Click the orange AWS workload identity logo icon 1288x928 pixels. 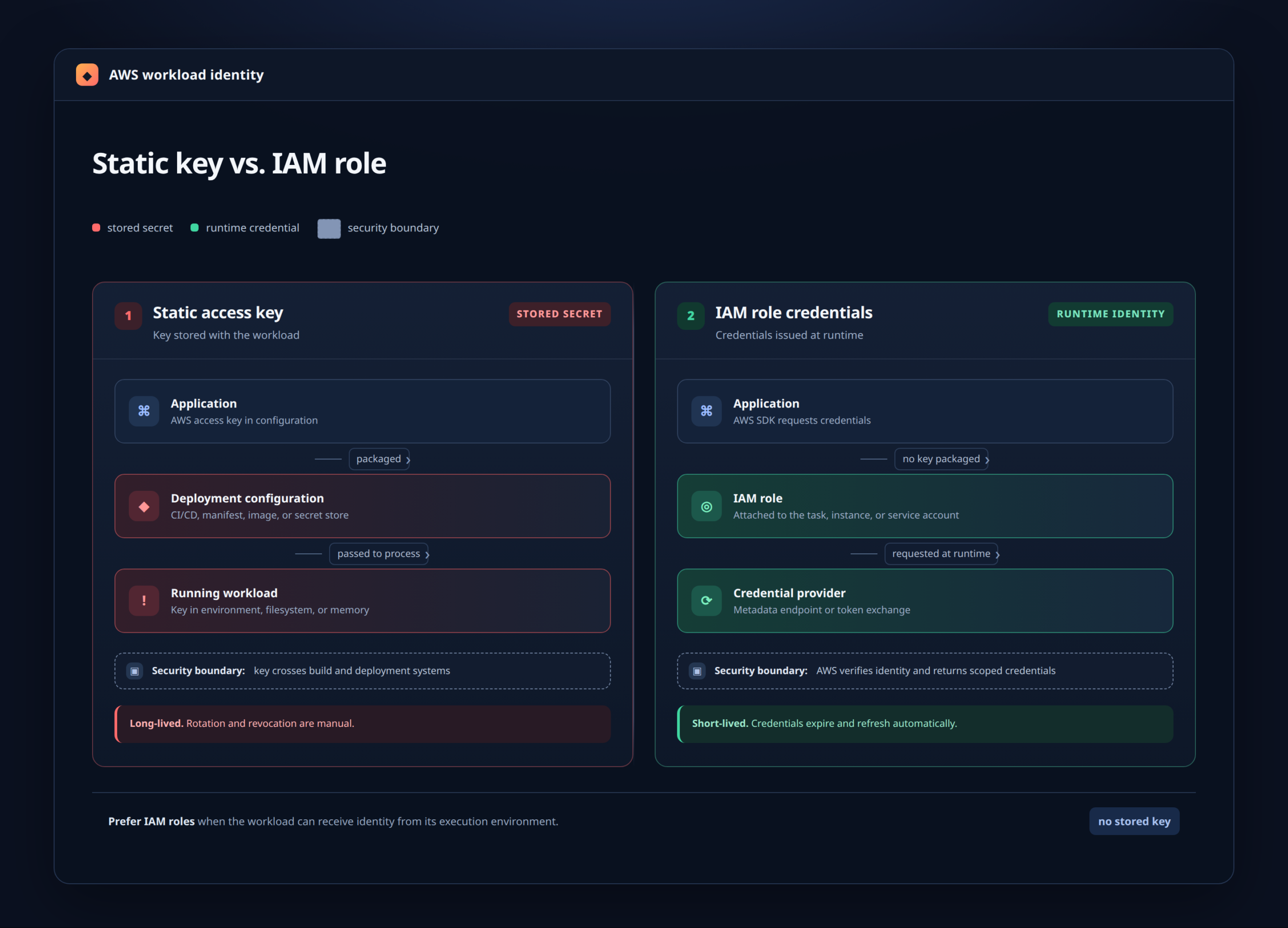tap(87, 75)
